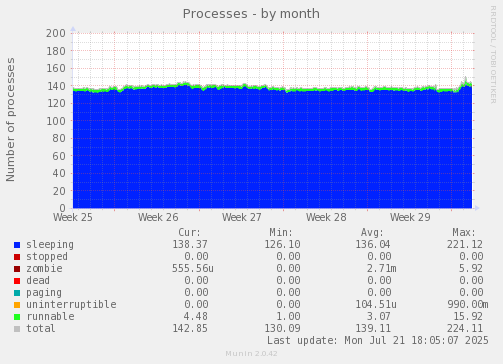Select the 'paging' legend label
The width and height of the screenshot is (503, 364).
tap(44, 293)
